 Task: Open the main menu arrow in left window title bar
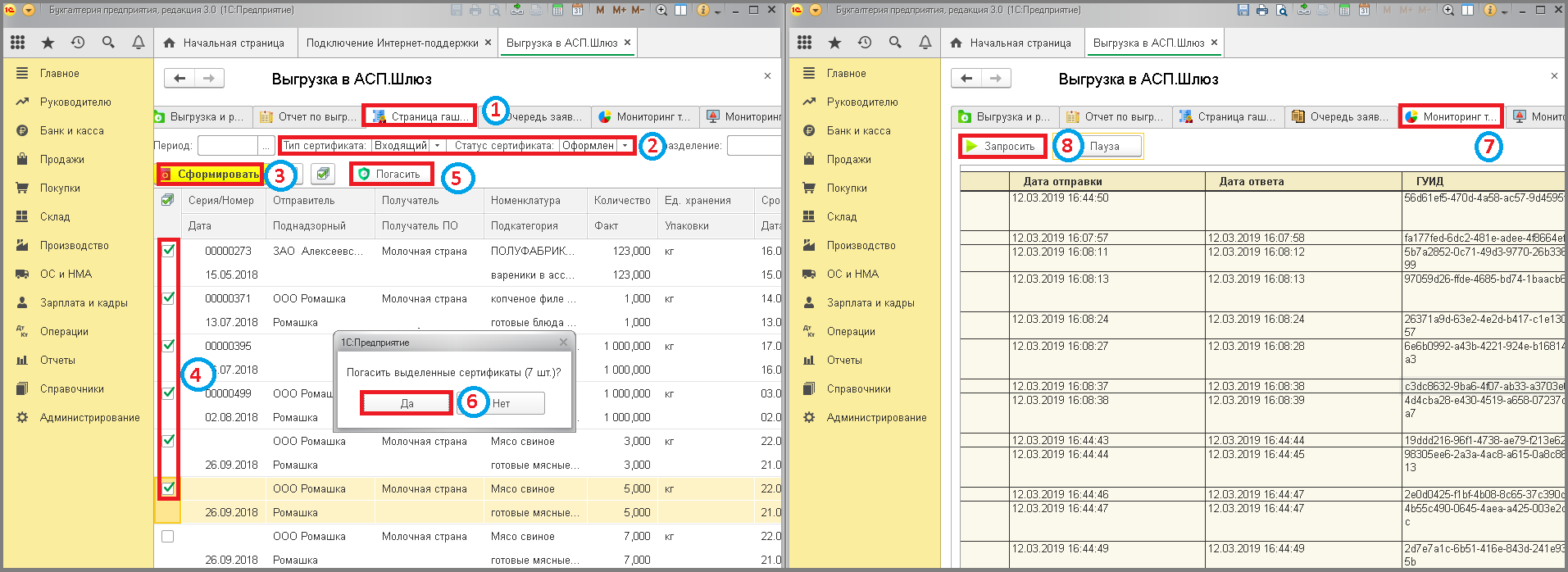(x=29, y=10)
